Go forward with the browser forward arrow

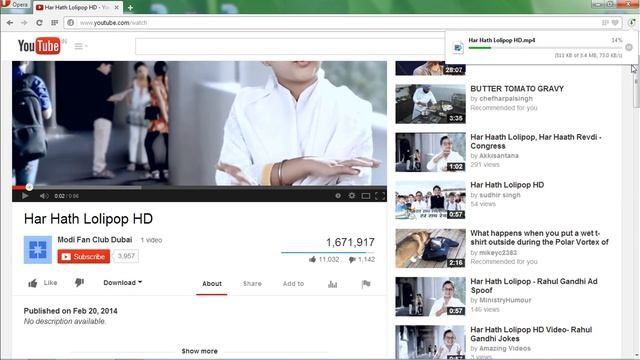[24, 23]
